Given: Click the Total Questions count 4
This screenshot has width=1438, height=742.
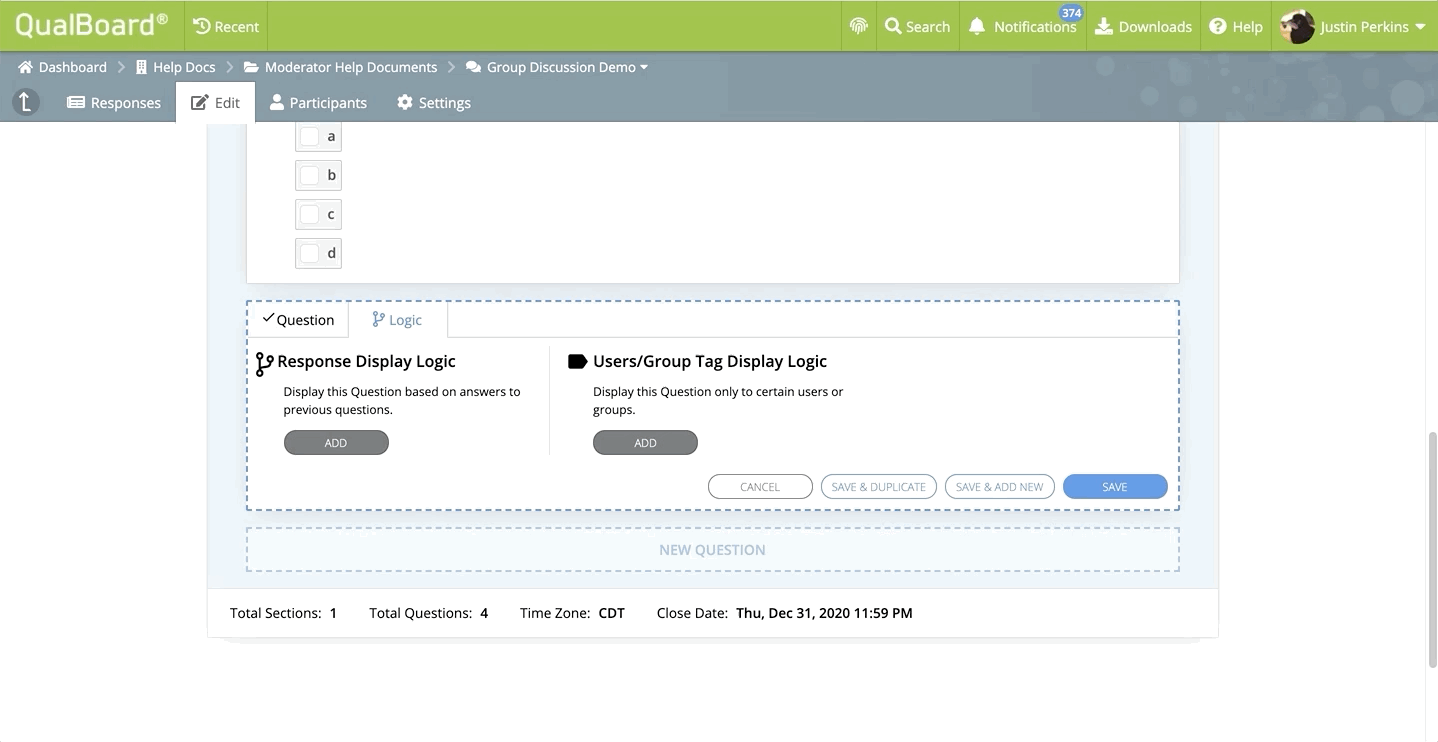Looking at the screenshot, I should pos(484,613).
